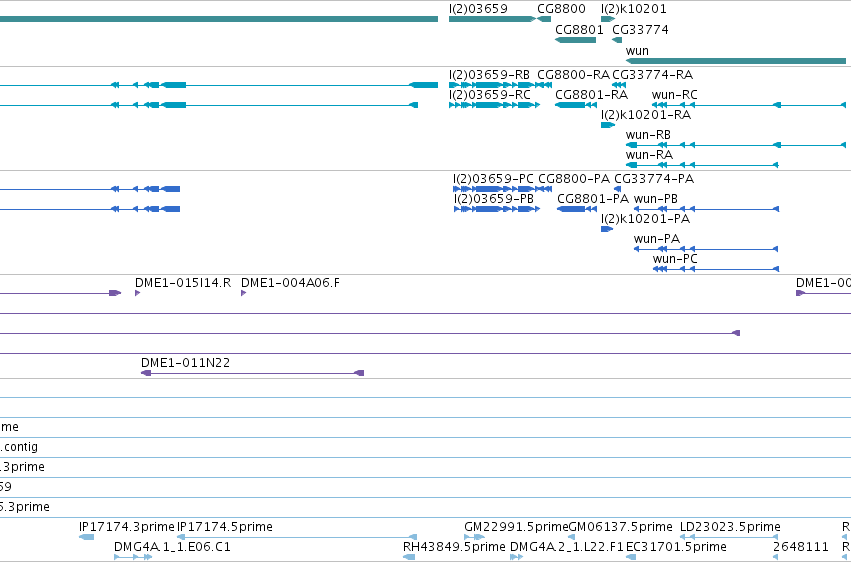The image size is (851, 562).
Task: Click the wun gene bar
Action: (735, 61)
